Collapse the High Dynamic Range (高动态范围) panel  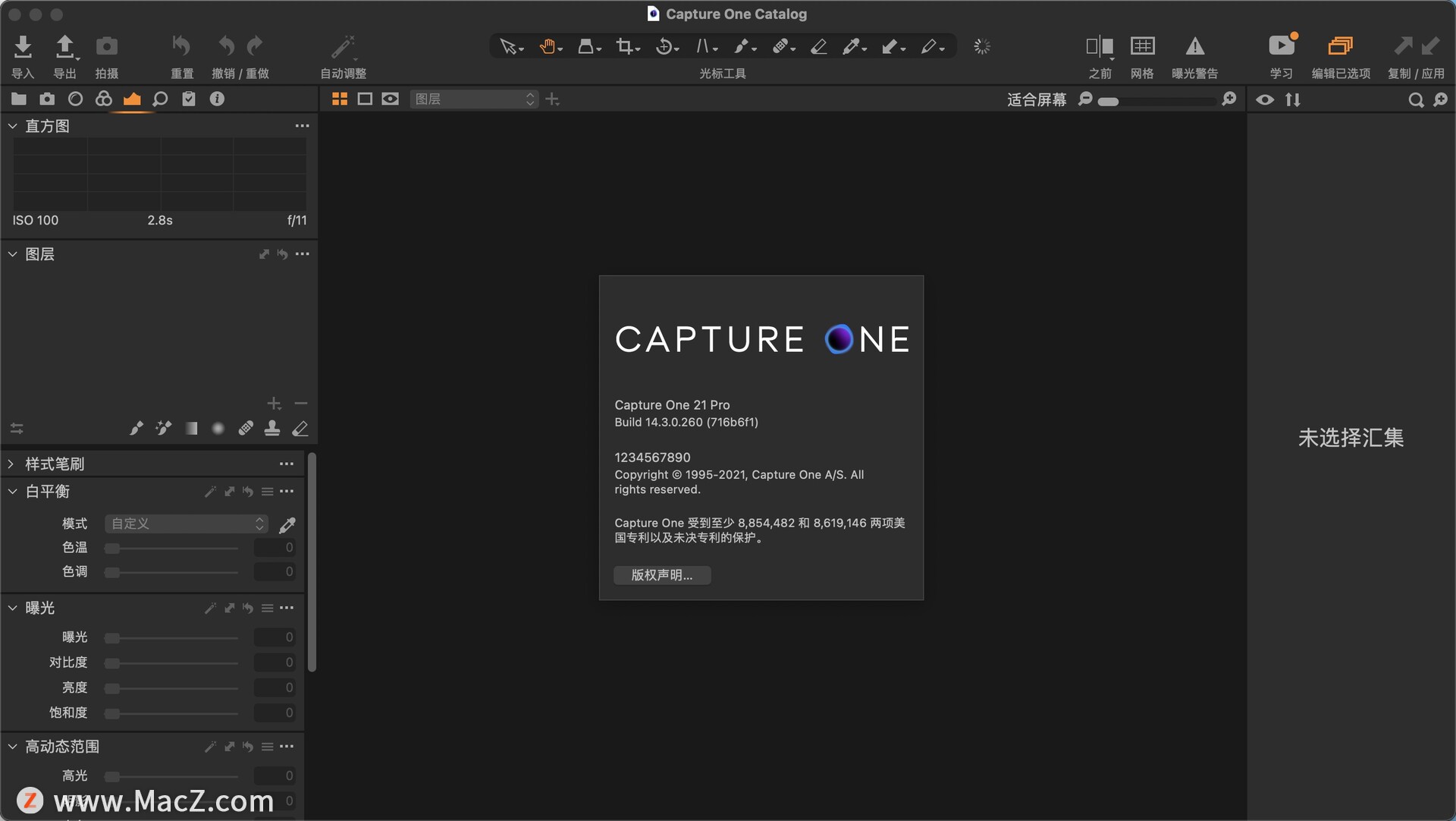click(13, 747)
